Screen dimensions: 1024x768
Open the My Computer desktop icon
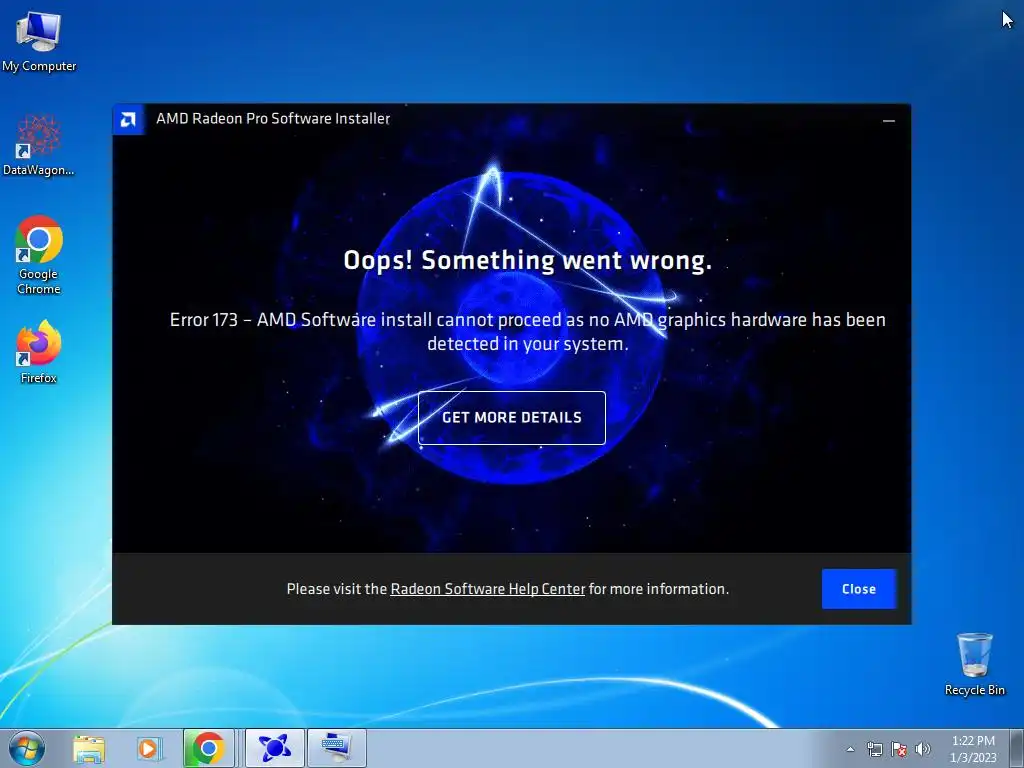coord(39,41)
